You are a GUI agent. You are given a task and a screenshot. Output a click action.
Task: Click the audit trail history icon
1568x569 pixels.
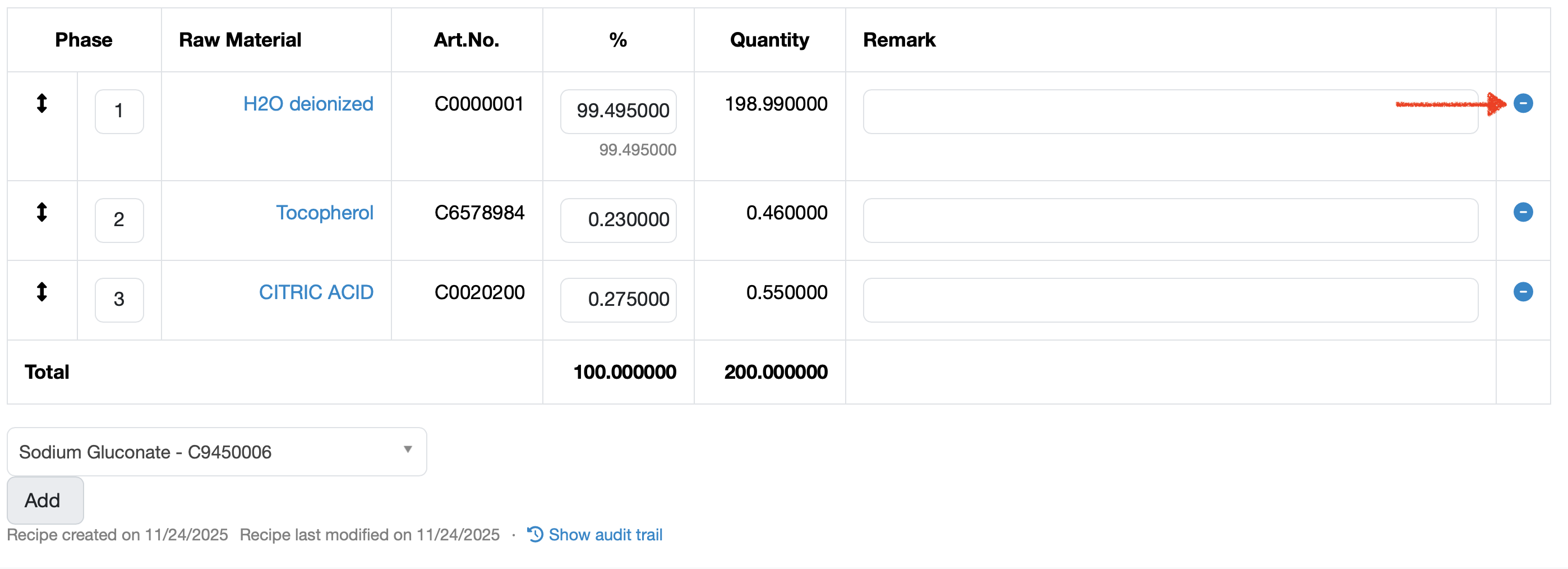[x=535, y=534]
